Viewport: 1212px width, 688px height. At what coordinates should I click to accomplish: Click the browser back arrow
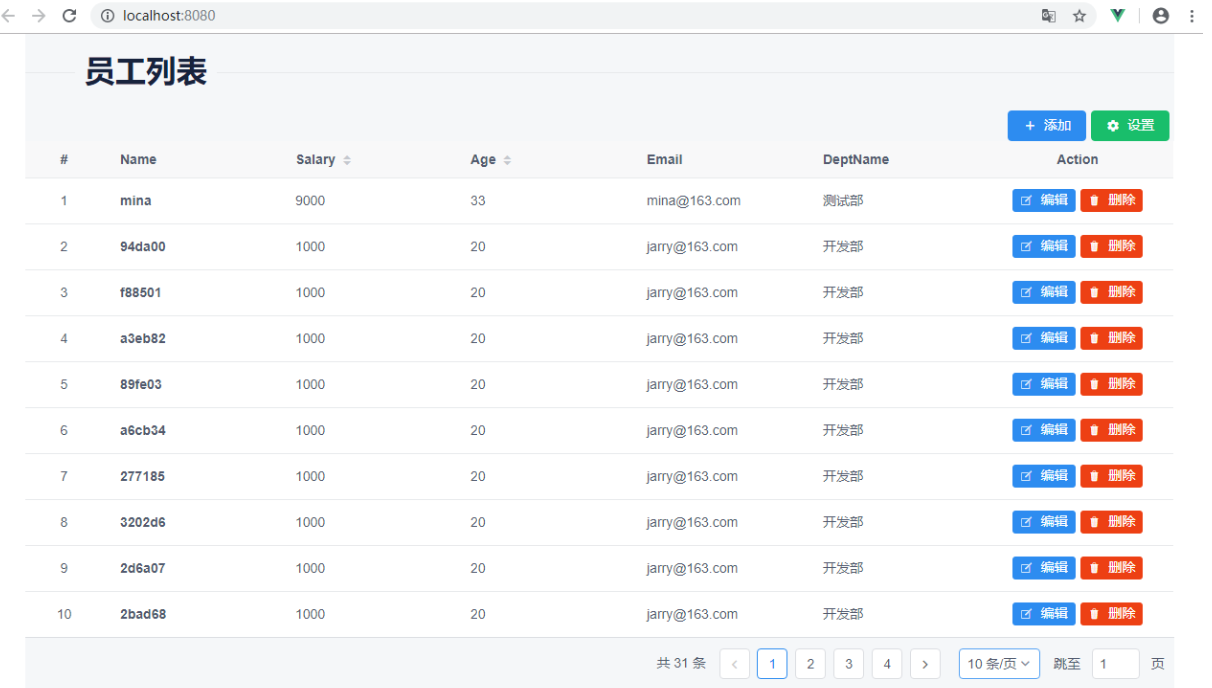coord(9,16)
